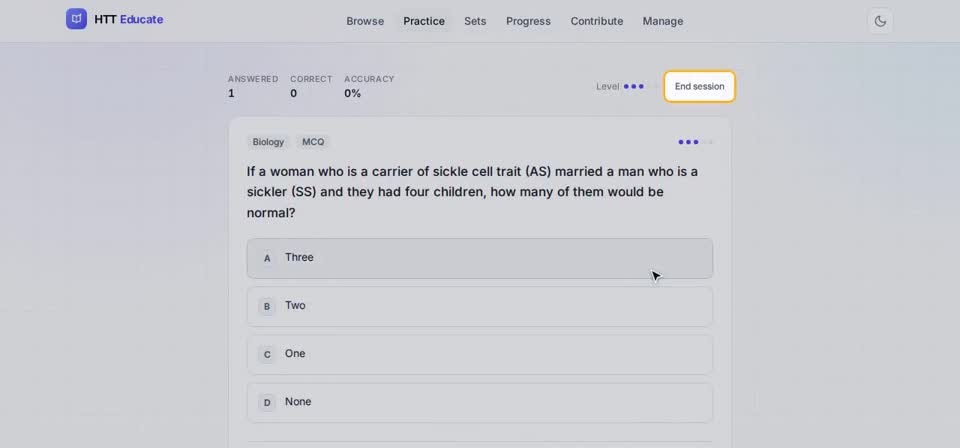Click the HTT Educate brand name
Screen dimensions: 960x448
click(x=129, y=20)
